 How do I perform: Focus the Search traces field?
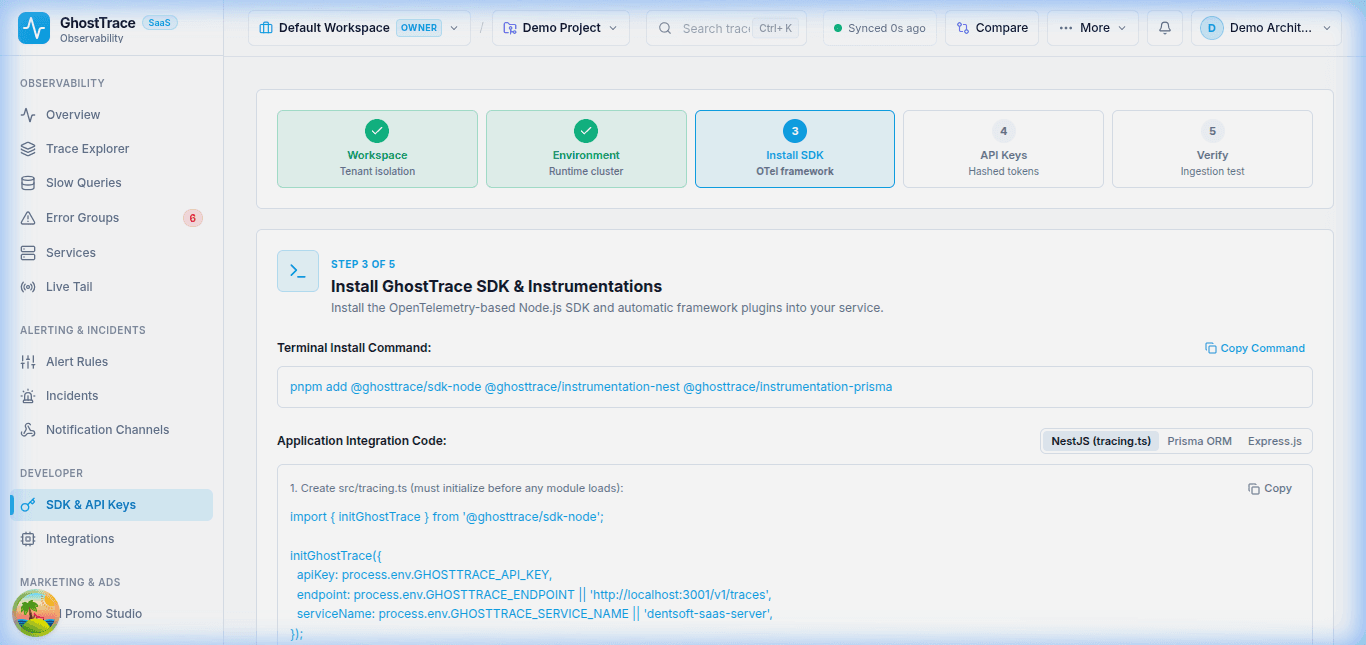point(724,28)
